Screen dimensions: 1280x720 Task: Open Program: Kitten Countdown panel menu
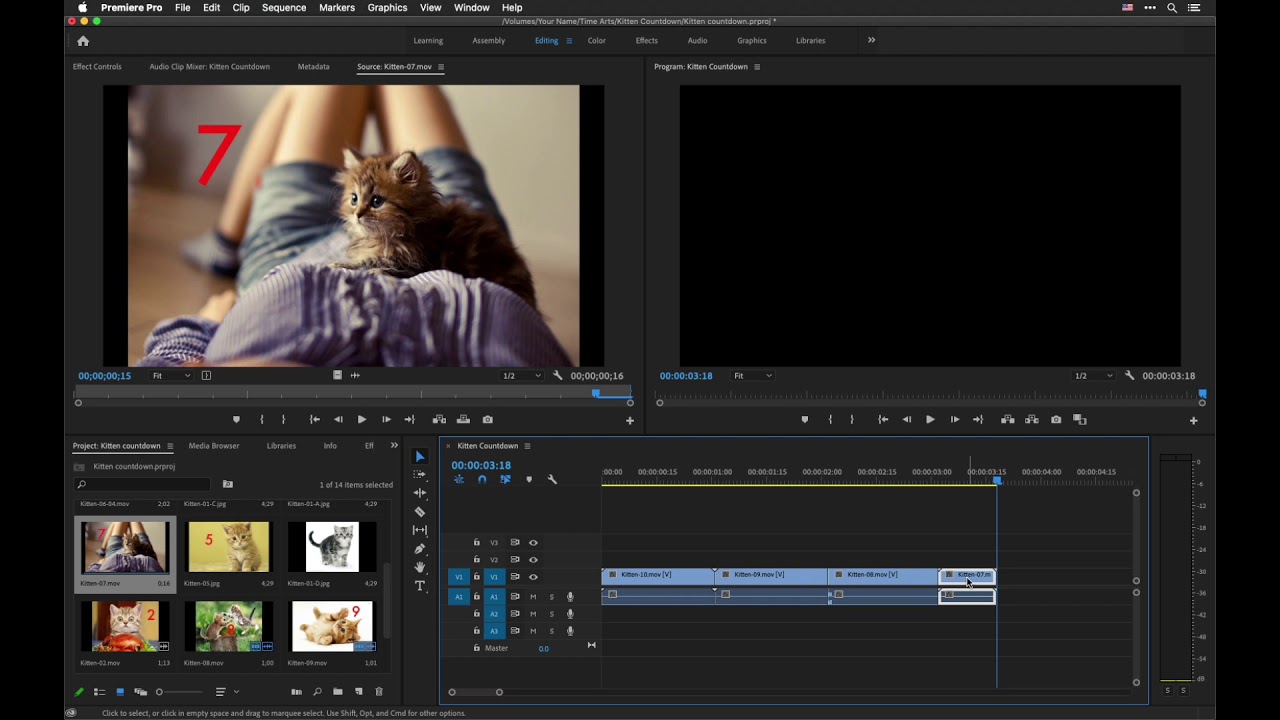pyautogui.click(x=757, y=67)
